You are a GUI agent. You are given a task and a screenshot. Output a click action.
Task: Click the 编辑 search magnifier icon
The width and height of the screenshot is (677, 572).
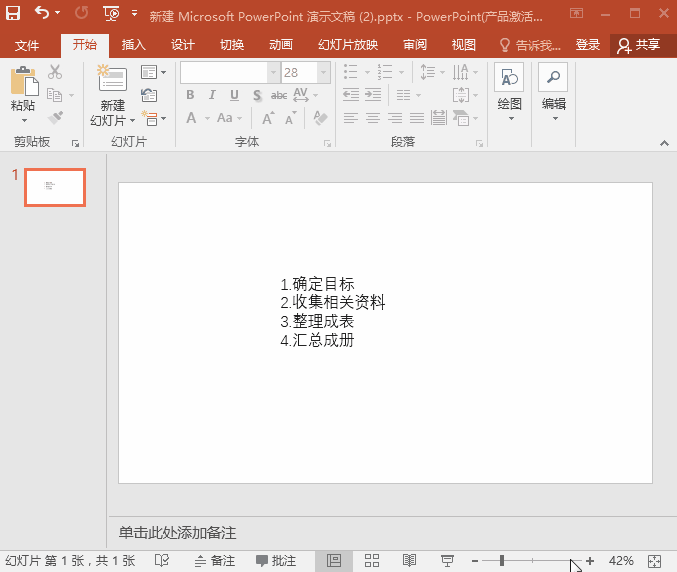pos(553,79)
